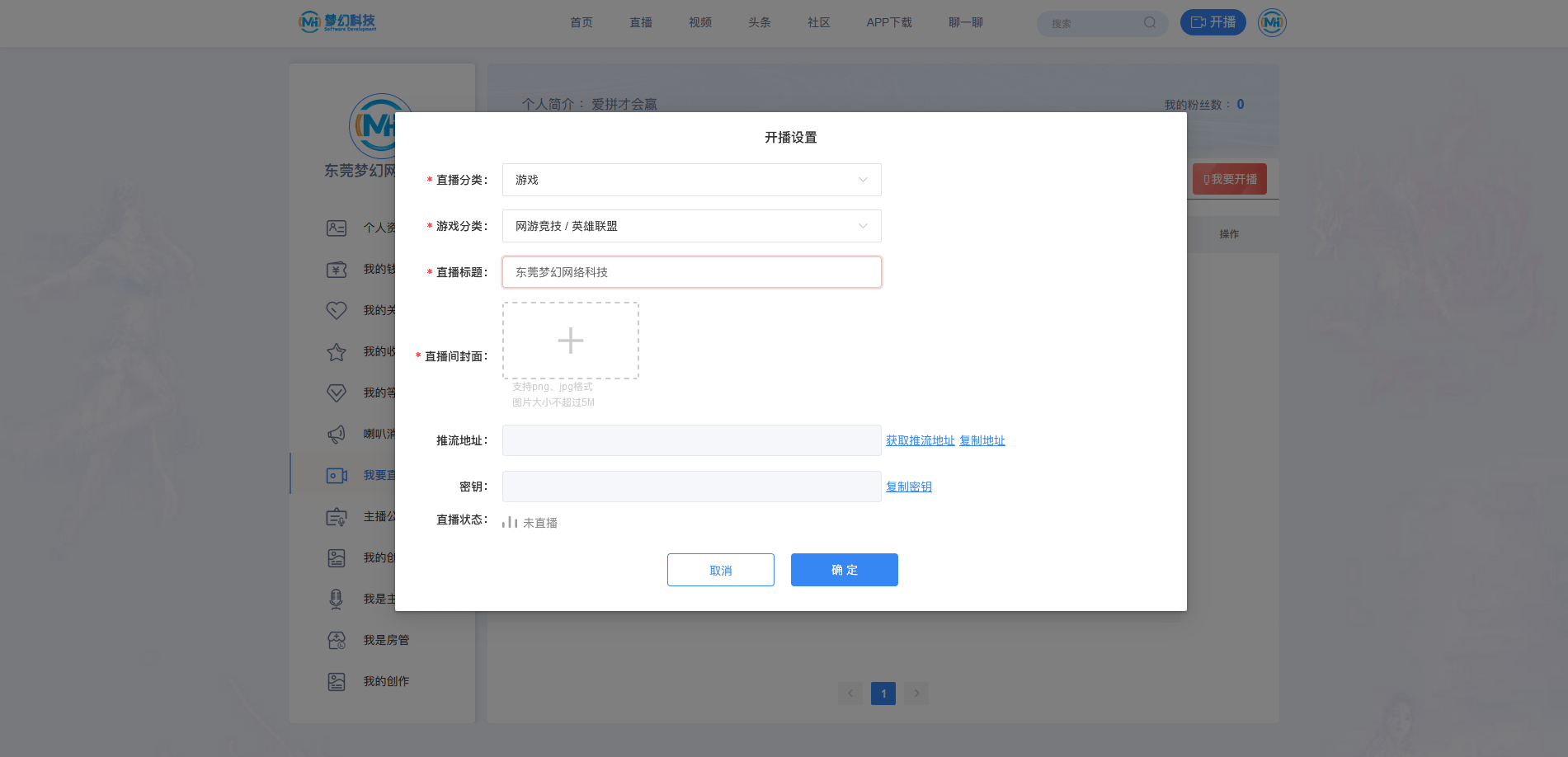Open the 直播分类 dropdown
The width and height of the screenshot is (1568, 757).
click(x=691, y=180)
